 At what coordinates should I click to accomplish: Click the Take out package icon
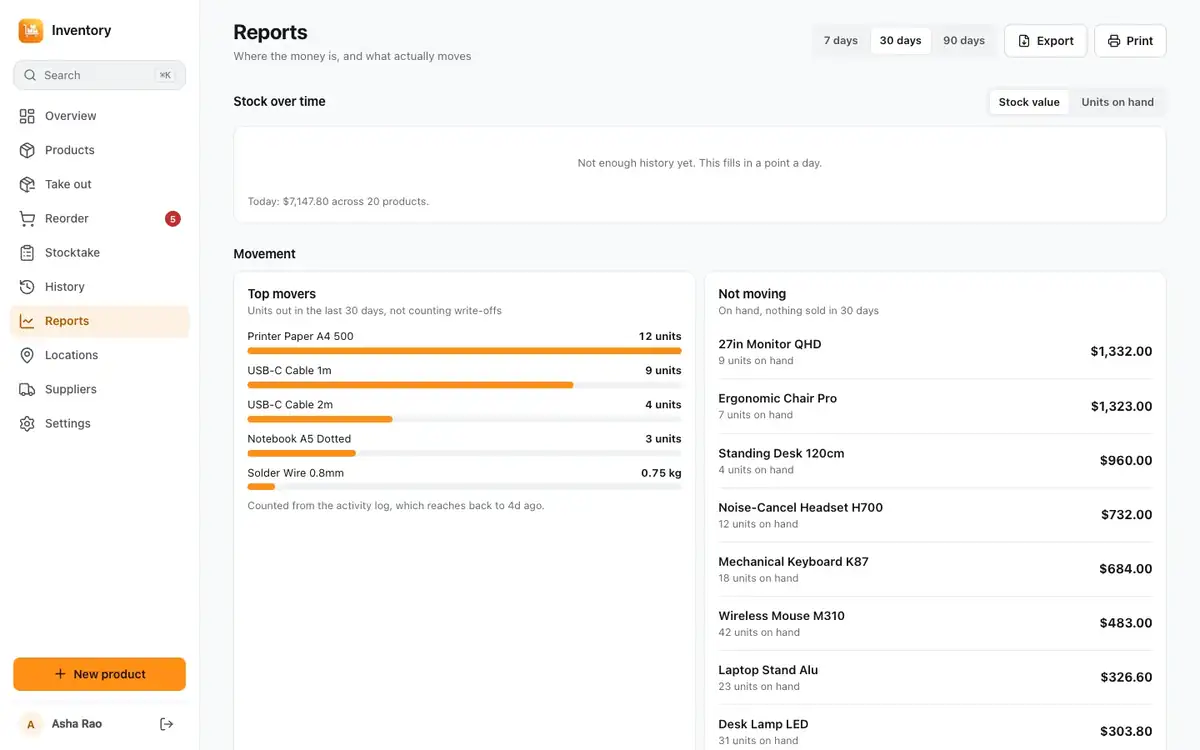click(x=27, y=184)
